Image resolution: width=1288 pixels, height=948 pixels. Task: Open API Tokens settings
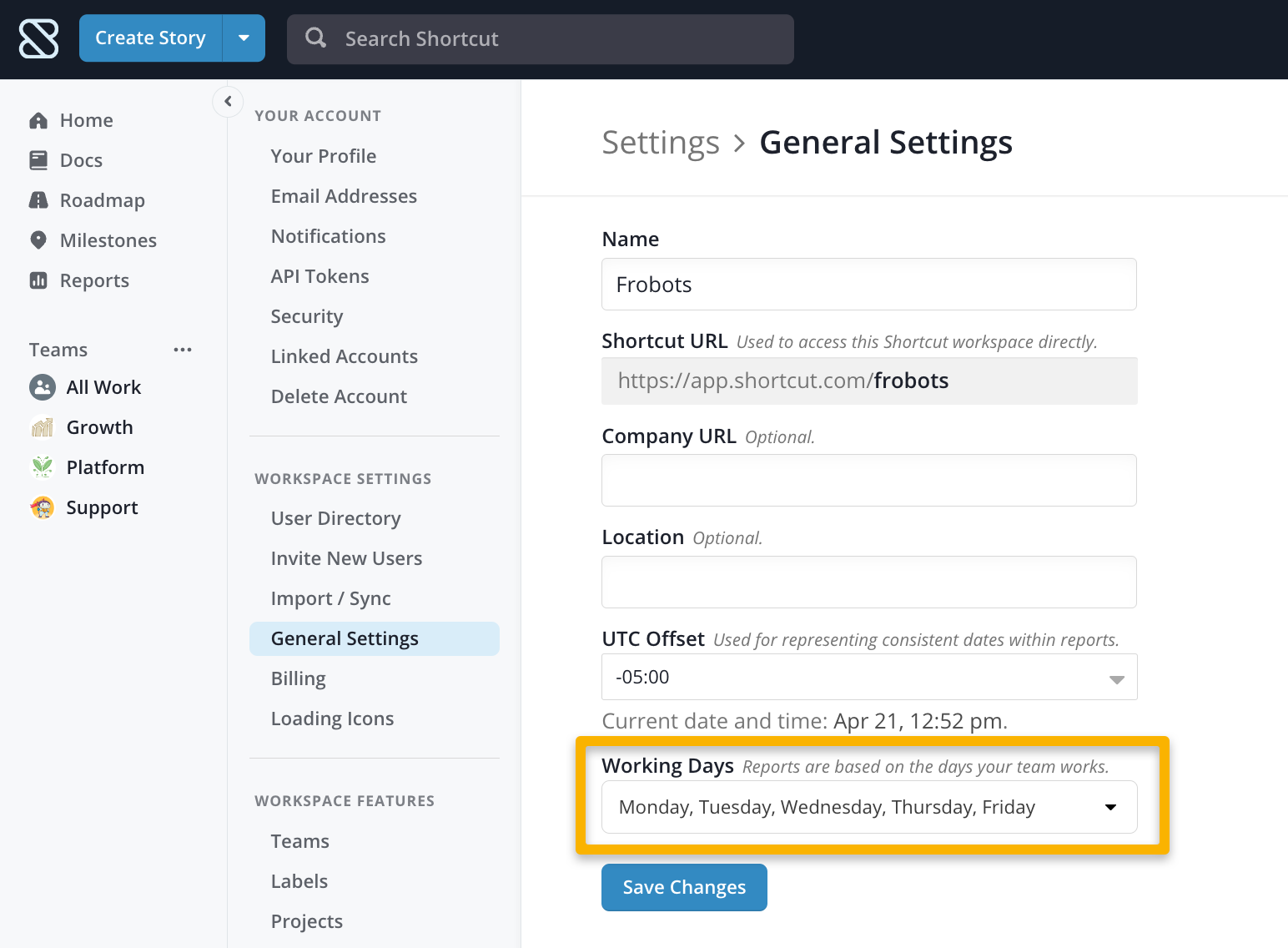320,276
